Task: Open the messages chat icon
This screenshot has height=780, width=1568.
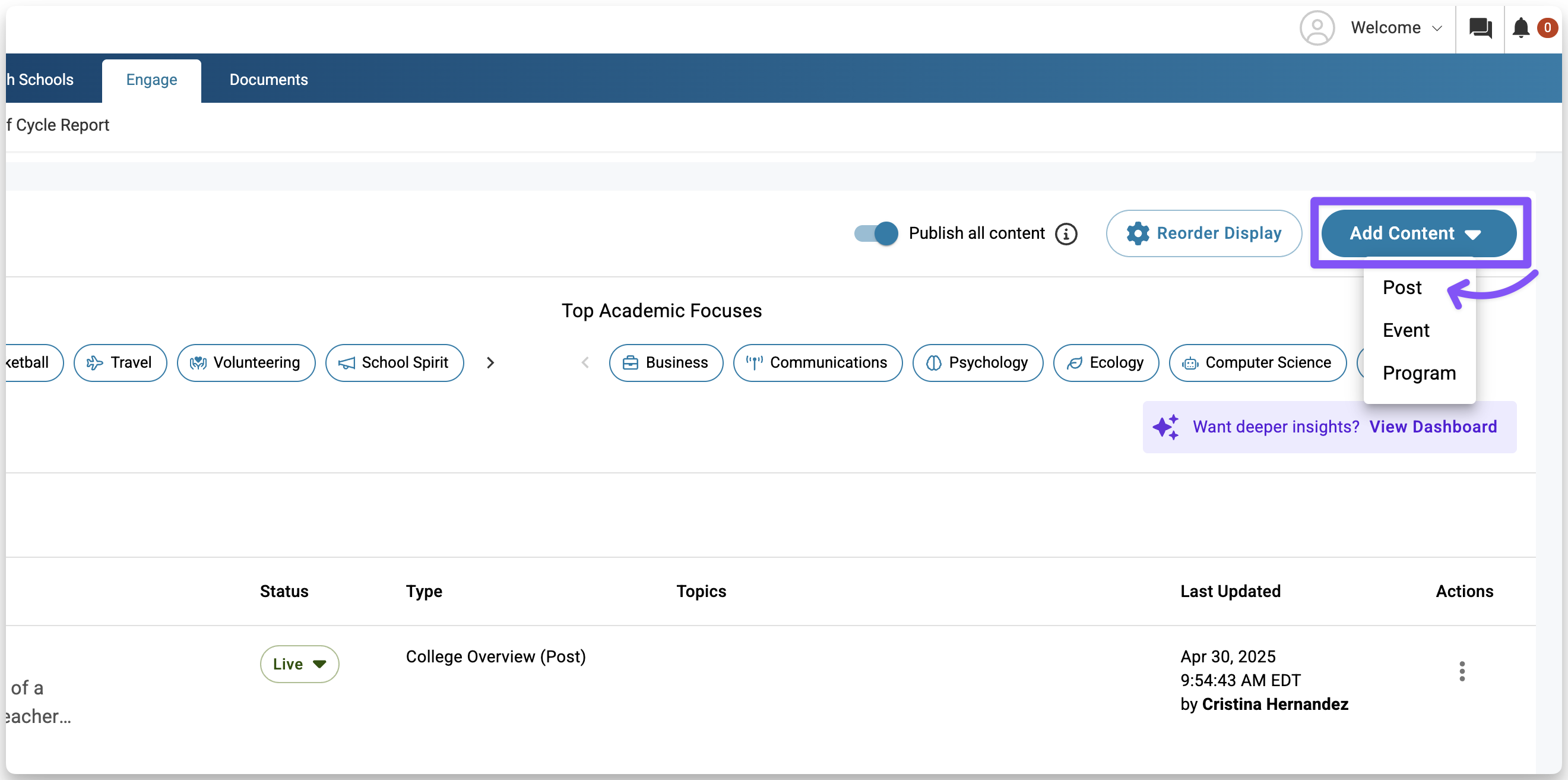Action: (x=1480, y=28)
